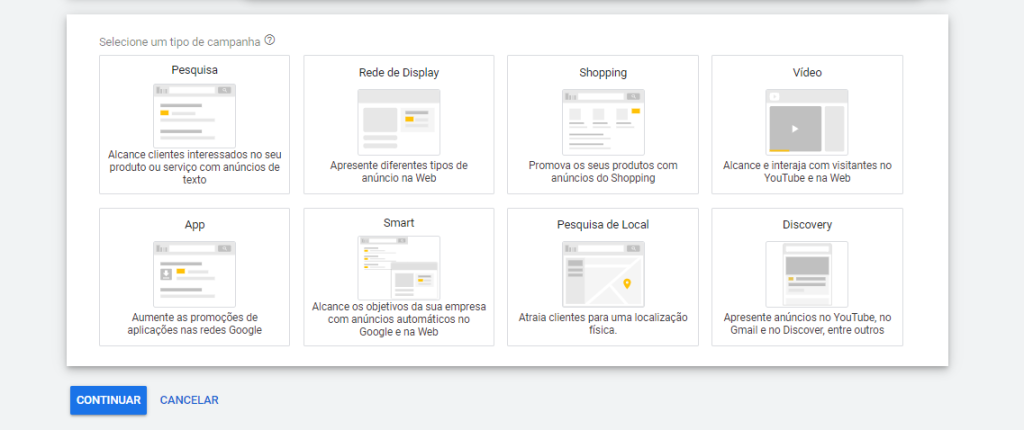The image size is (1024, 430).
Task: Click the Vídeo campaign player illustration
Action: click(807, 122)
